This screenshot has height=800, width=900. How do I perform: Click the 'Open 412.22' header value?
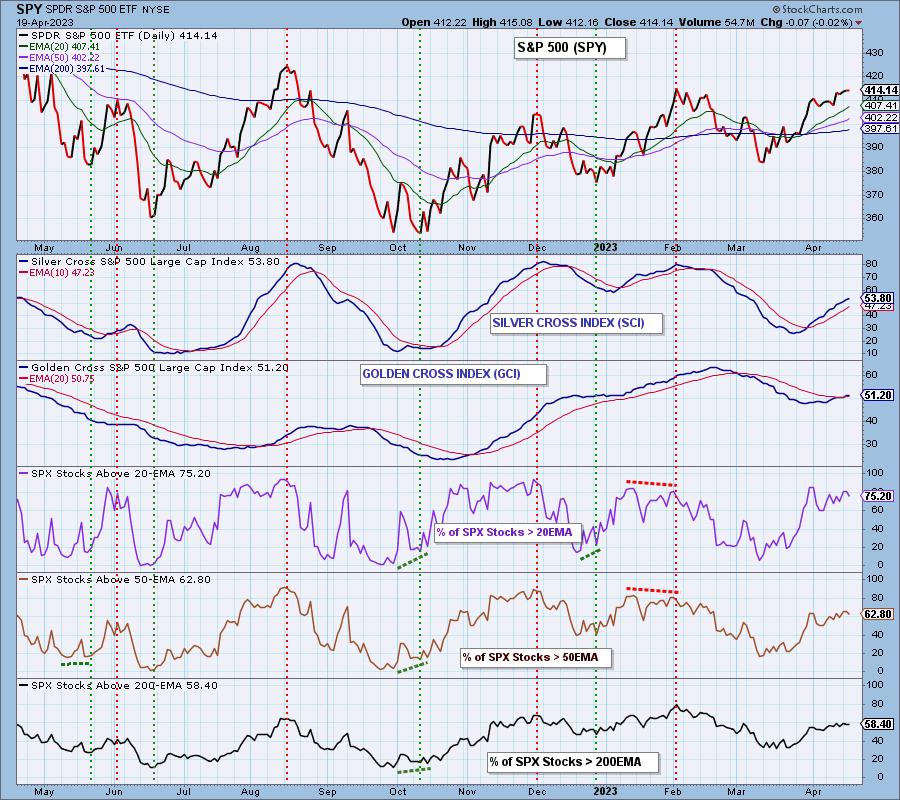(434, 23)
